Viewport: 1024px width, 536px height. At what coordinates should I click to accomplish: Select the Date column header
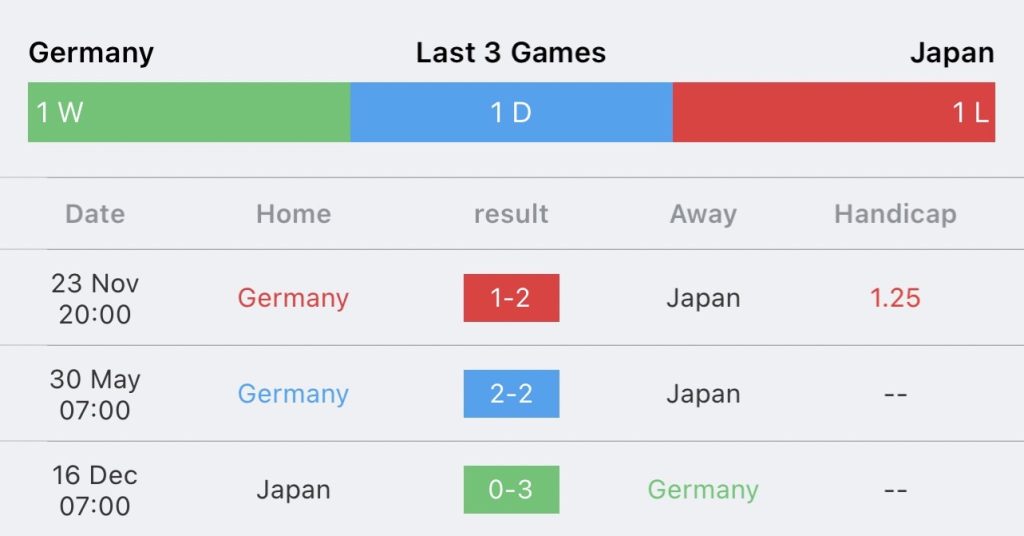pyautogui.click(x=95, y=214)
